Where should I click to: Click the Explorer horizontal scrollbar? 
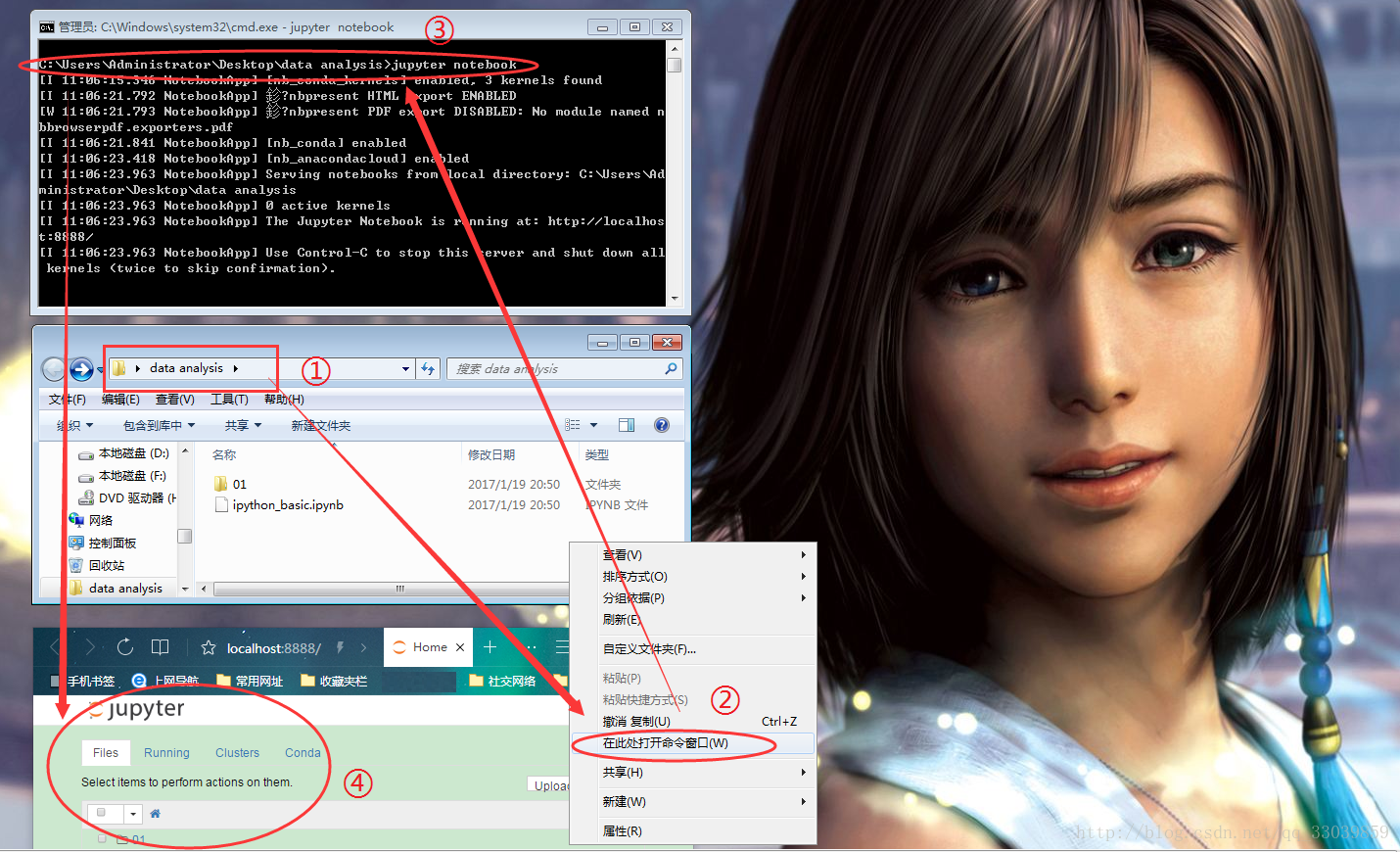pos(383,589)
